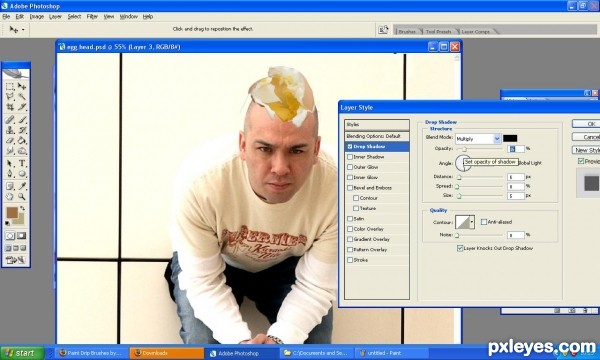Toggle Layer Knocks Out Drop Shadow
Image resolution: width=600 pixels, height=360 pixels.
460,248
